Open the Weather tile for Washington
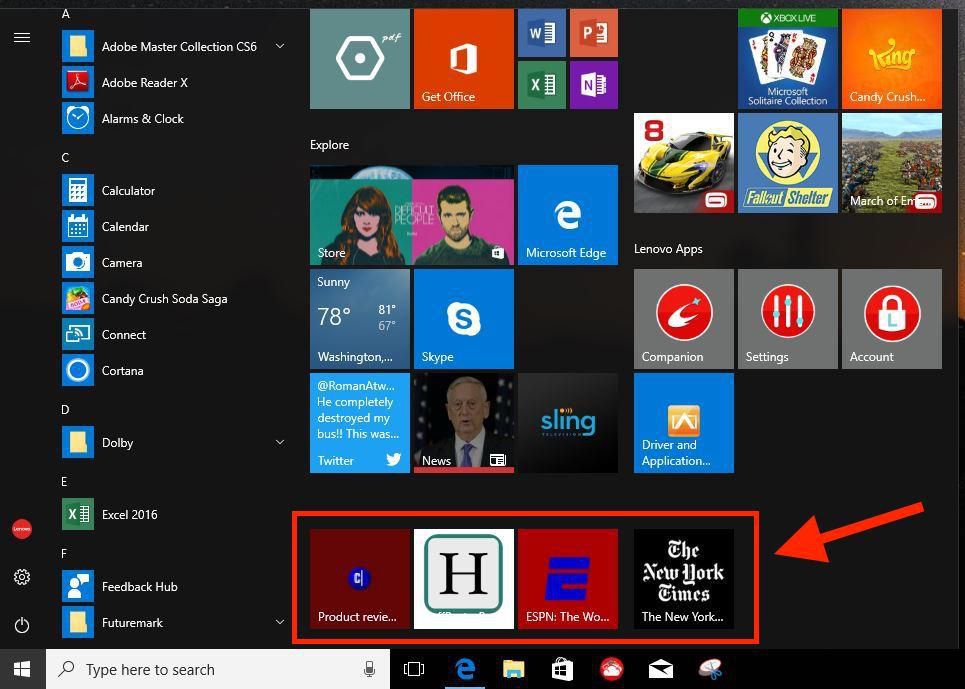Image resolution: width=965 pixels, height=689 pixels. [359, 319]
